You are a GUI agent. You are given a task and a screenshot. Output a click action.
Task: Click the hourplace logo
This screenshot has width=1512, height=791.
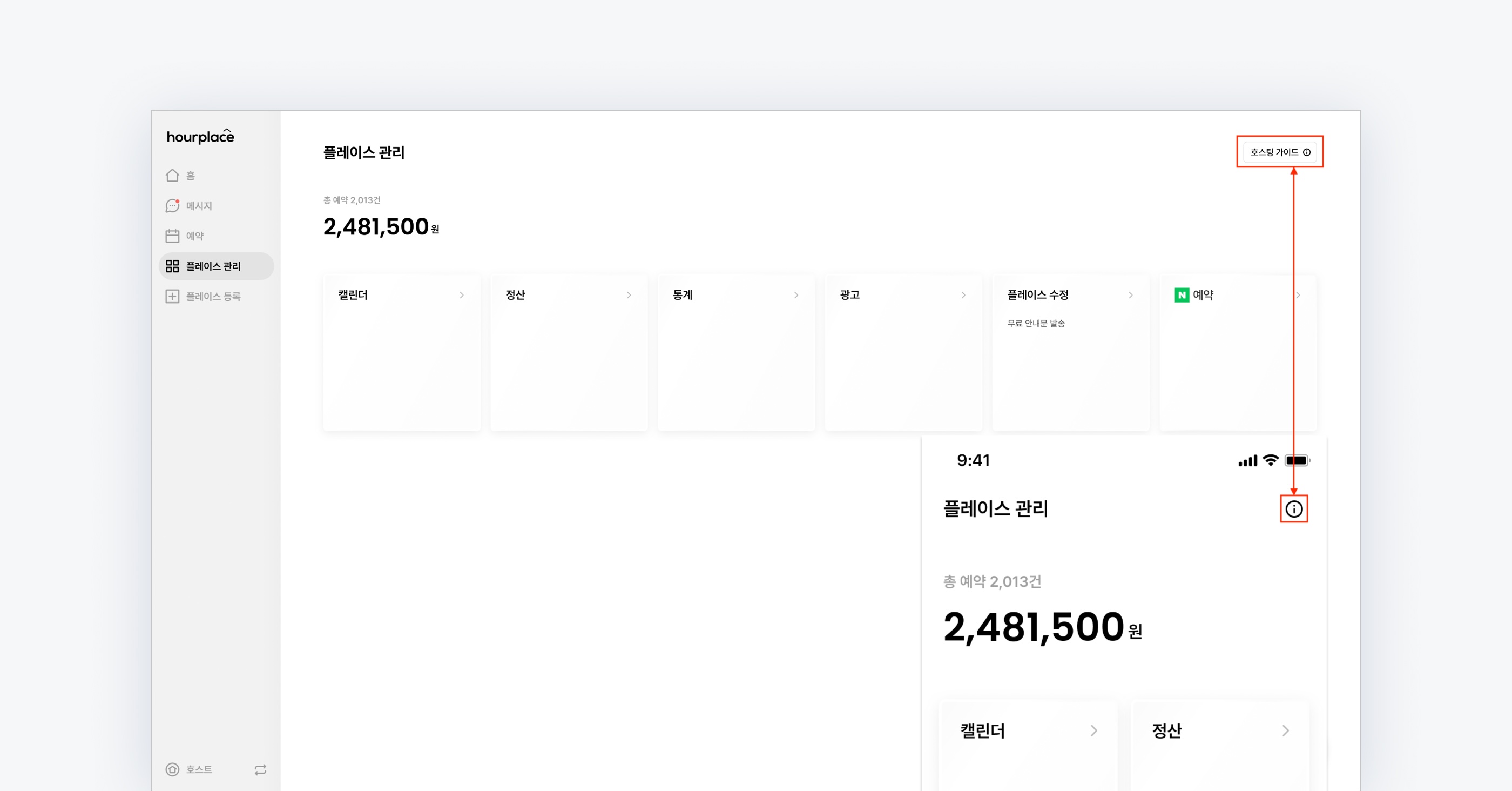tap(200, 136)
